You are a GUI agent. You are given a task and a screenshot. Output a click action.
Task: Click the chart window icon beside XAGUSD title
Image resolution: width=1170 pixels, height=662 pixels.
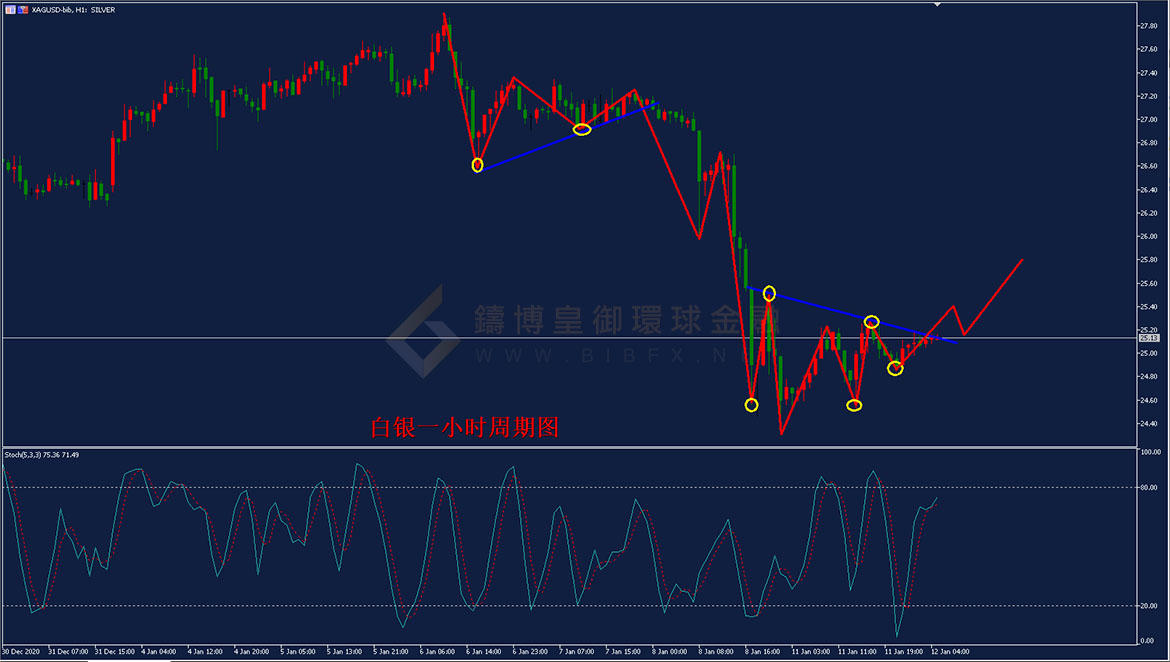10,10
